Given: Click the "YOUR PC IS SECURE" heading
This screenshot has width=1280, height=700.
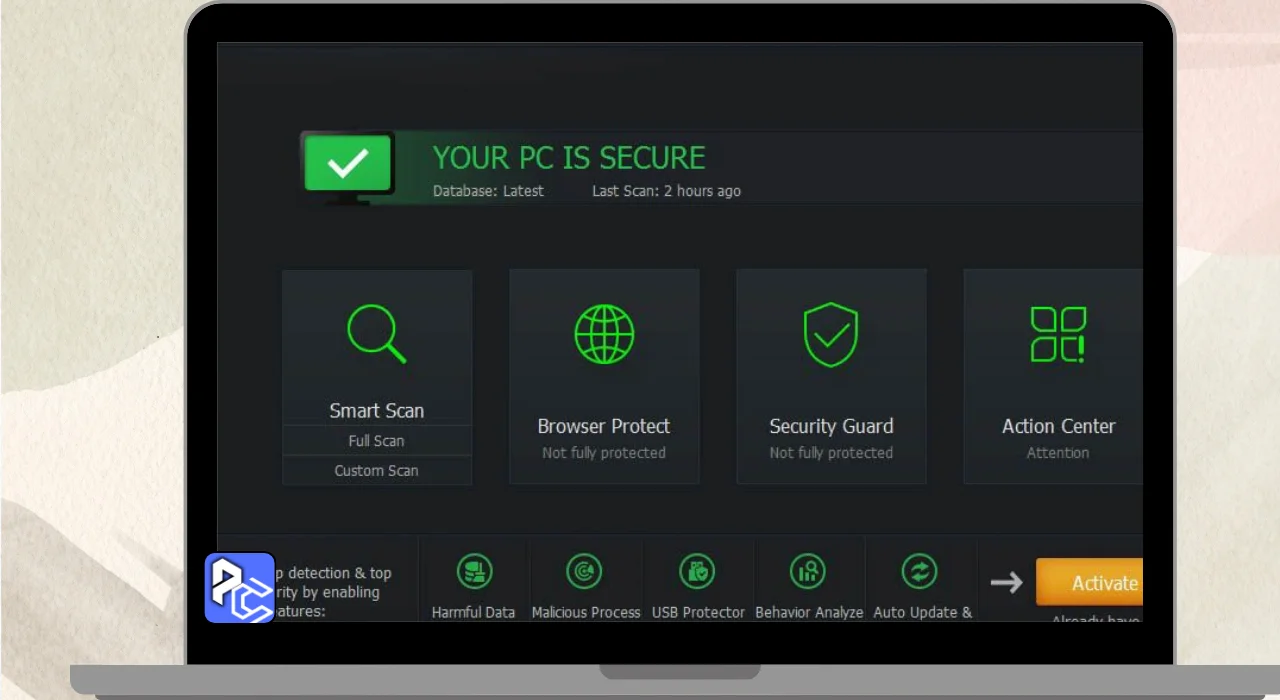Looking at the screenshot, I should point(569,158).
